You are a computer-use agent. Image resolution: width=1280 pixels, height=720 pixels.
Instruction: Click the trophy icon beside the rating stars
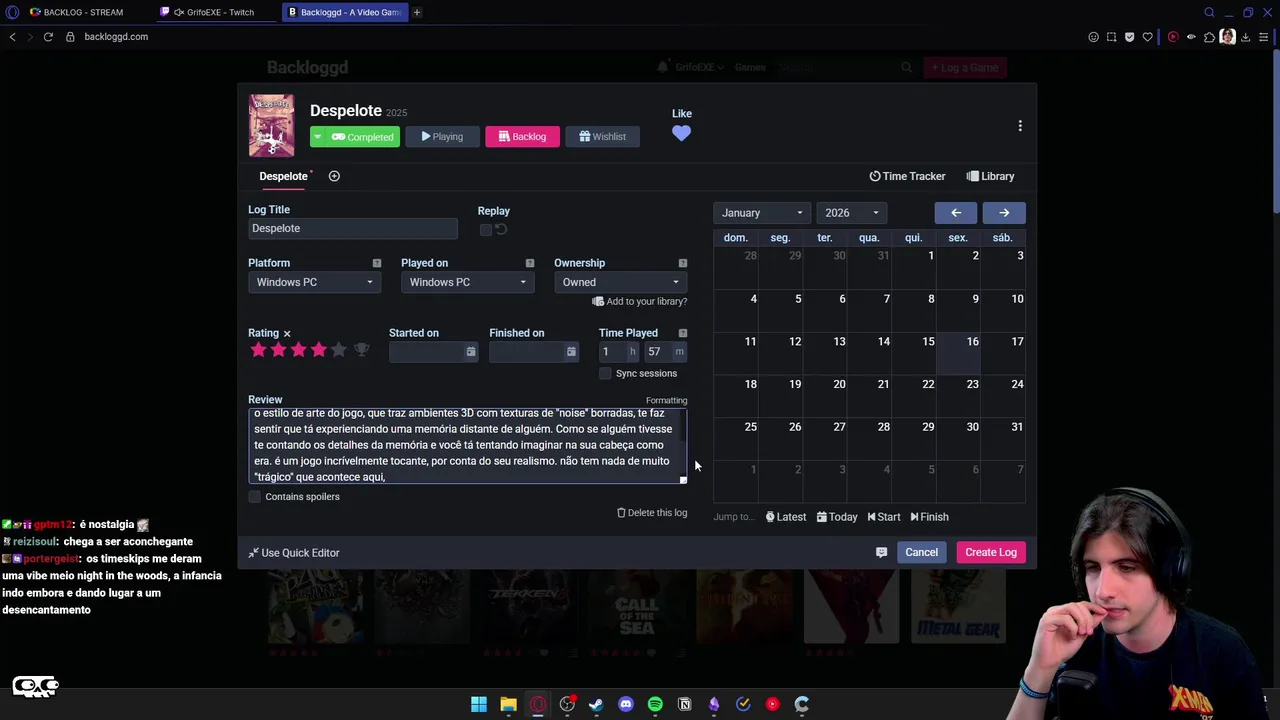click(362, 350)
